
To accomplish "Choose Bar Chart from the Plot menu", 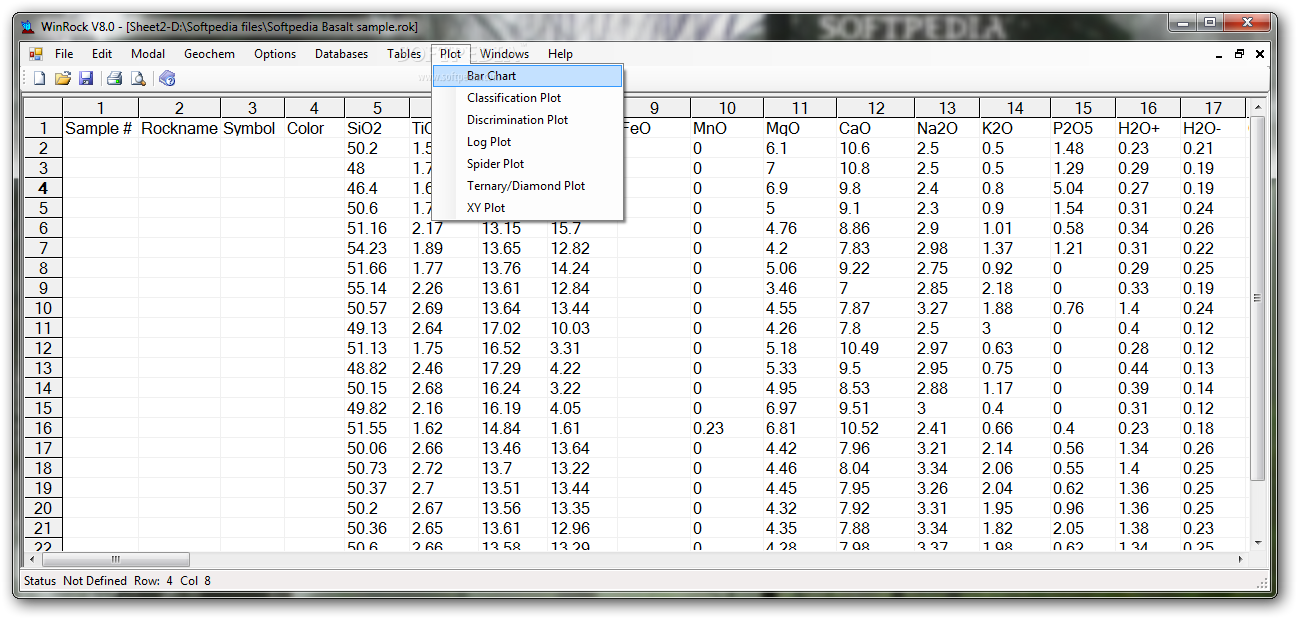I will pos(528,76).
